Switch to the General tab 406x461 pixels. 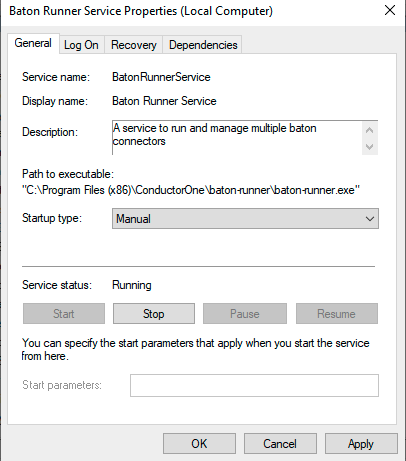[33, 43]
